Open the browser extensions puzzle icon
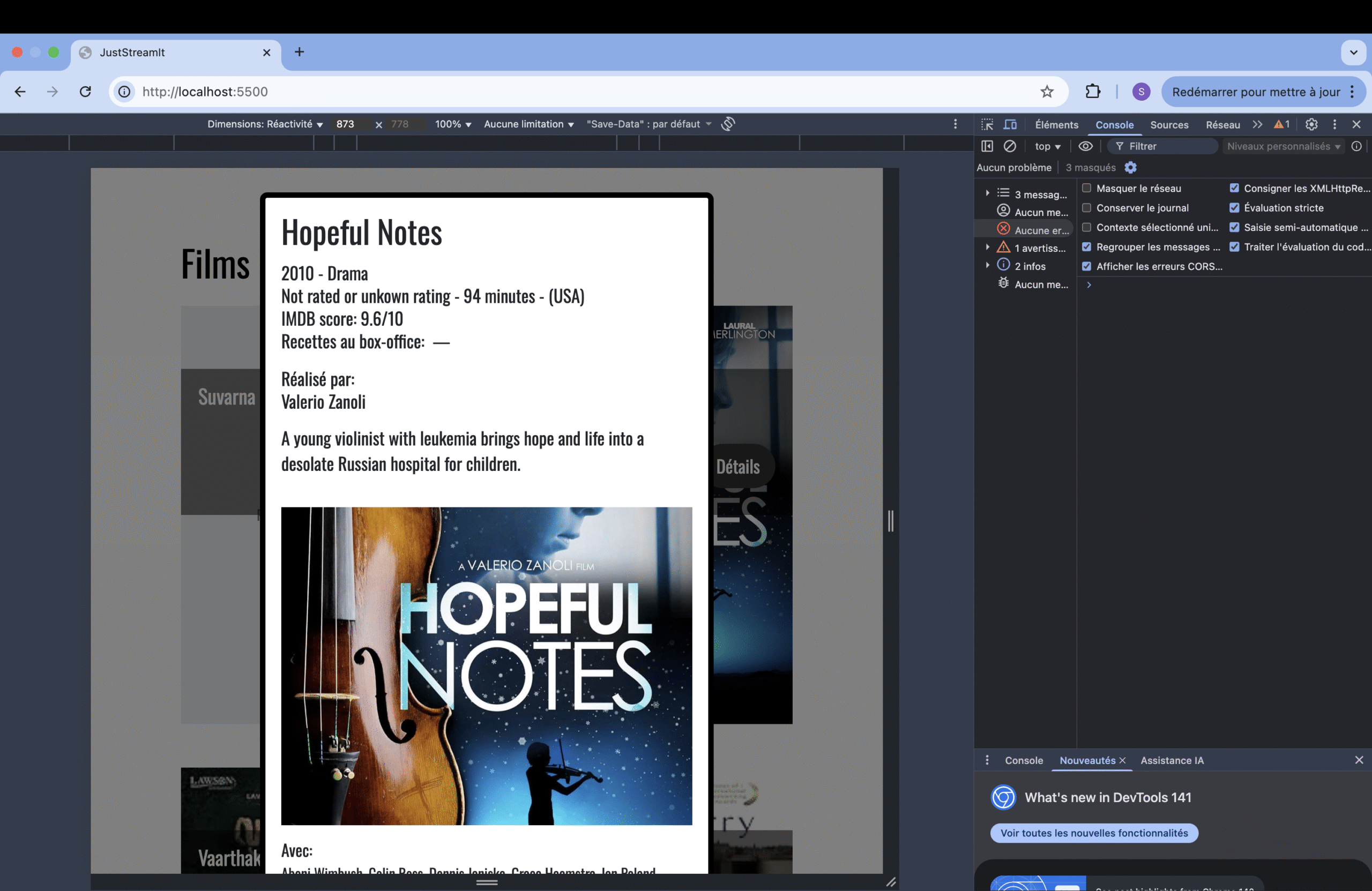The height and width of the screenshot is (891, 1372). 1092,92
